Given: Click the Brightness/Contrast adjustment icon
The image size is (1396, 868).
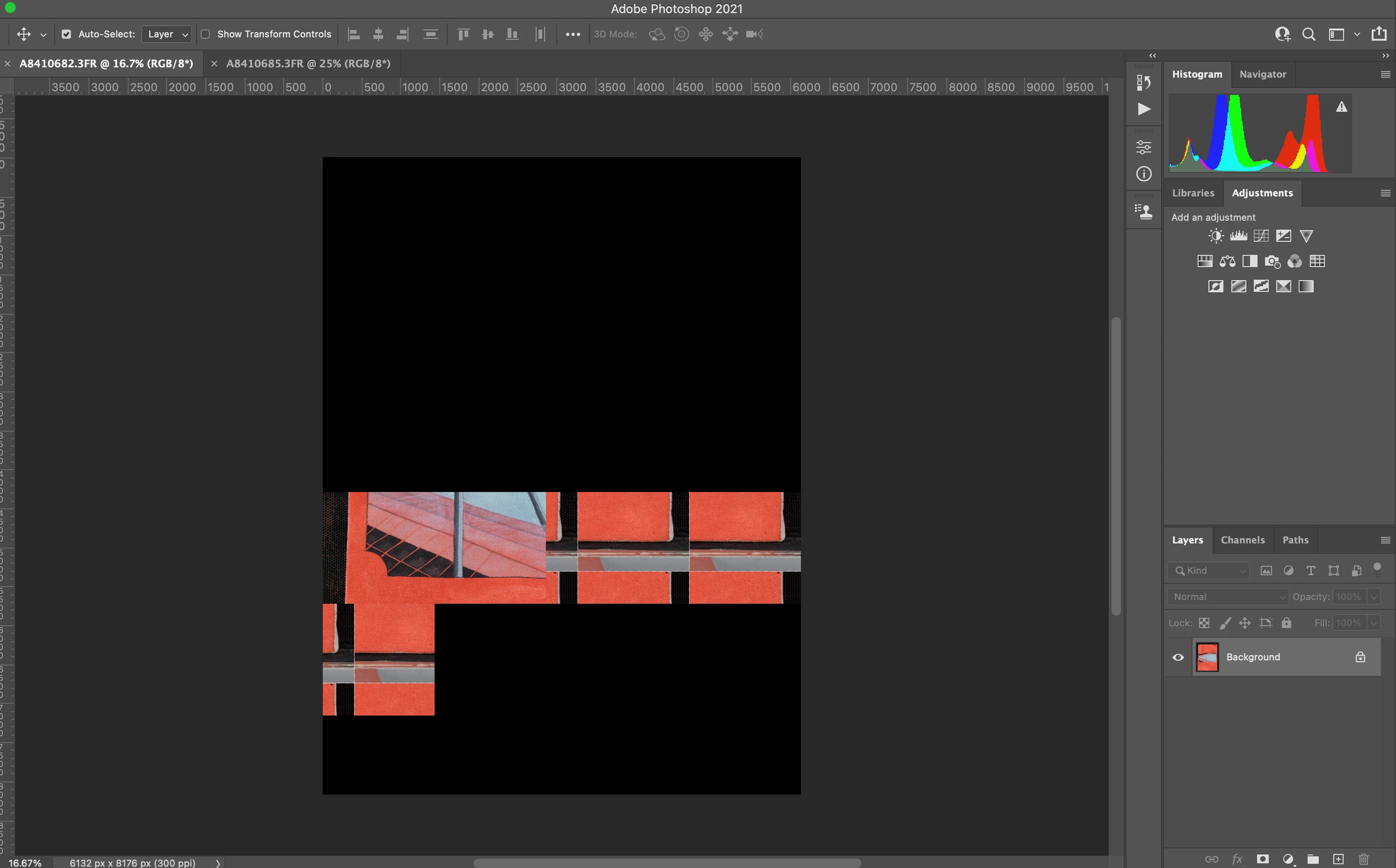Looking at the screenshot, I should click(x=1216, y=236).
